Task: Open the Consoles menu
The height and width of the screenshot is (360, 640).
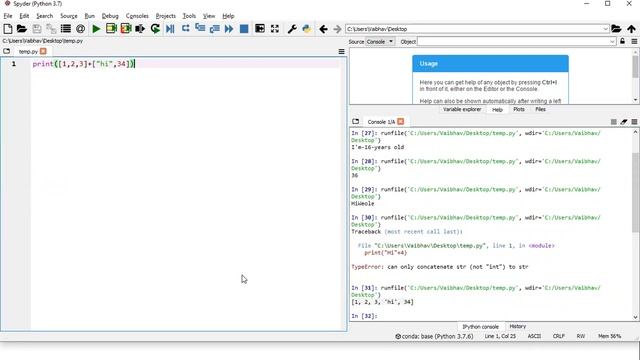Action: coord(137,16)
